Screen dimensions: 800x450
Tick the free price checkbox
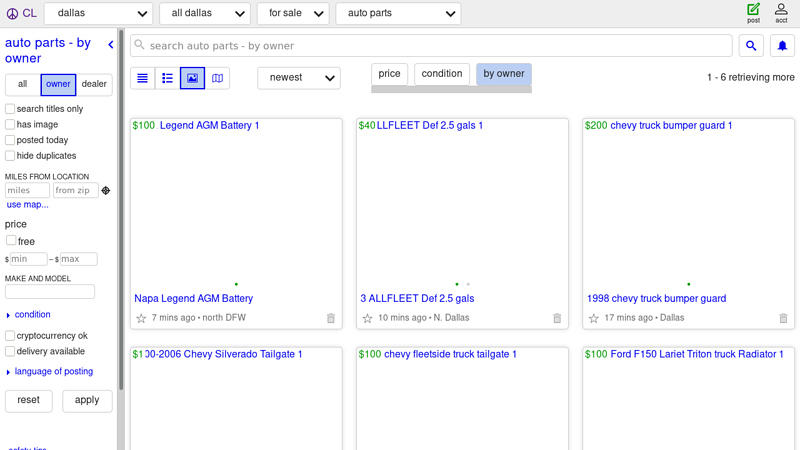11,240
